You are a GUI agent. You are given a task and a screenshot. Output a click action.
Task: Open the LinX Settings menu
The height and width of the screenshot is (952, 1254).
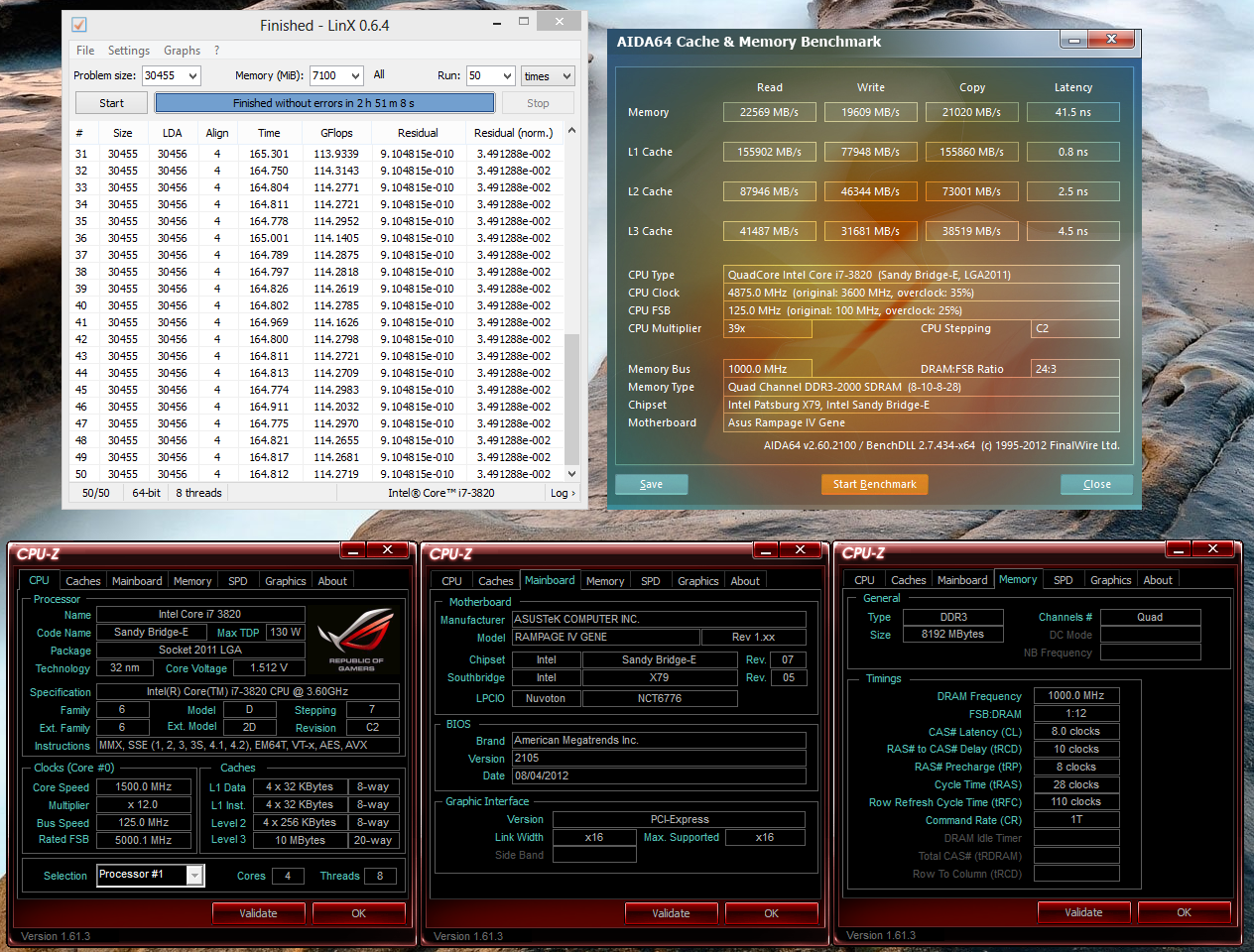[x=129, y=51]
